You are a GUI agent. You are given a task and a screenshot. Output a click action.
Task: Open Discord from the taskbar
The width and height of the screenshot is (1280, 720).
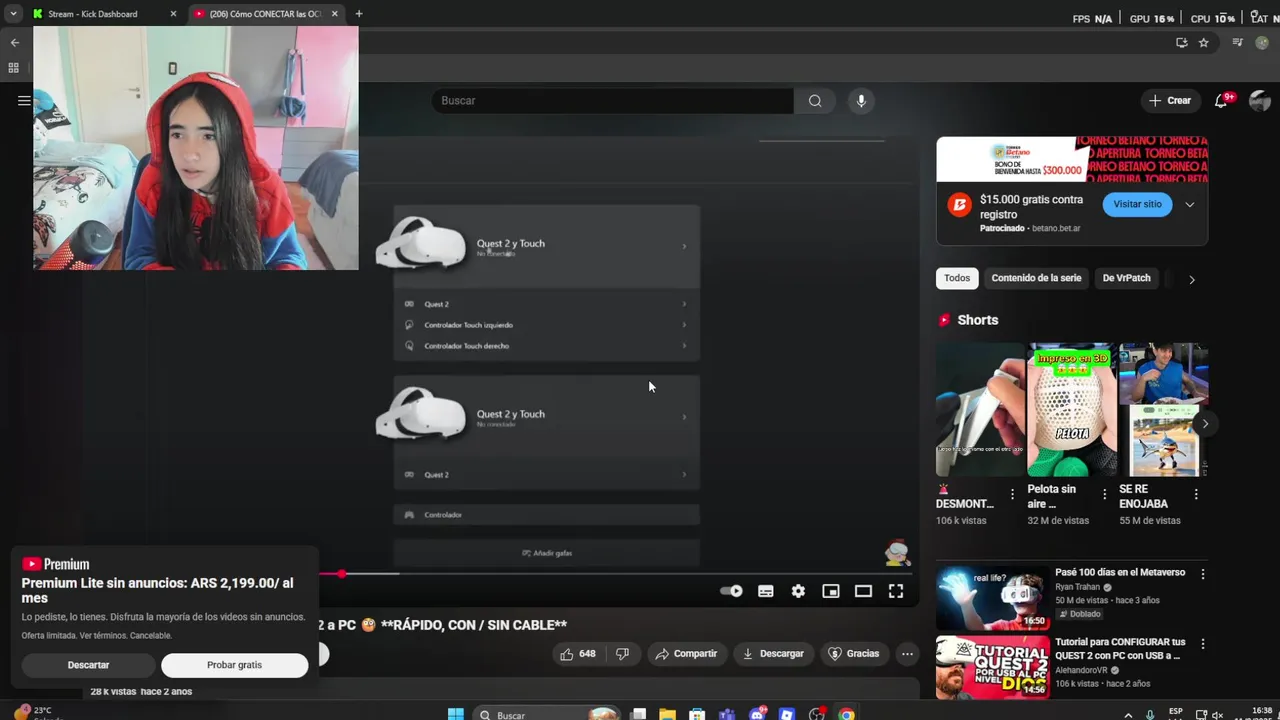[757, 714]
